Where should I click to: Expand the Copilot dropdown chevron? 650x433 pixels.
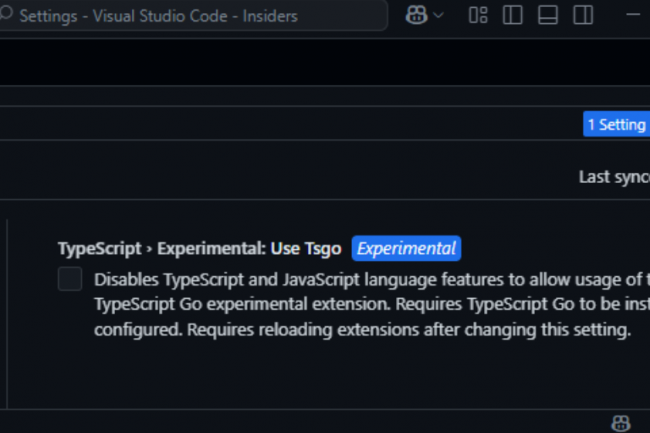pyautogui.click(x=438, y=15)
